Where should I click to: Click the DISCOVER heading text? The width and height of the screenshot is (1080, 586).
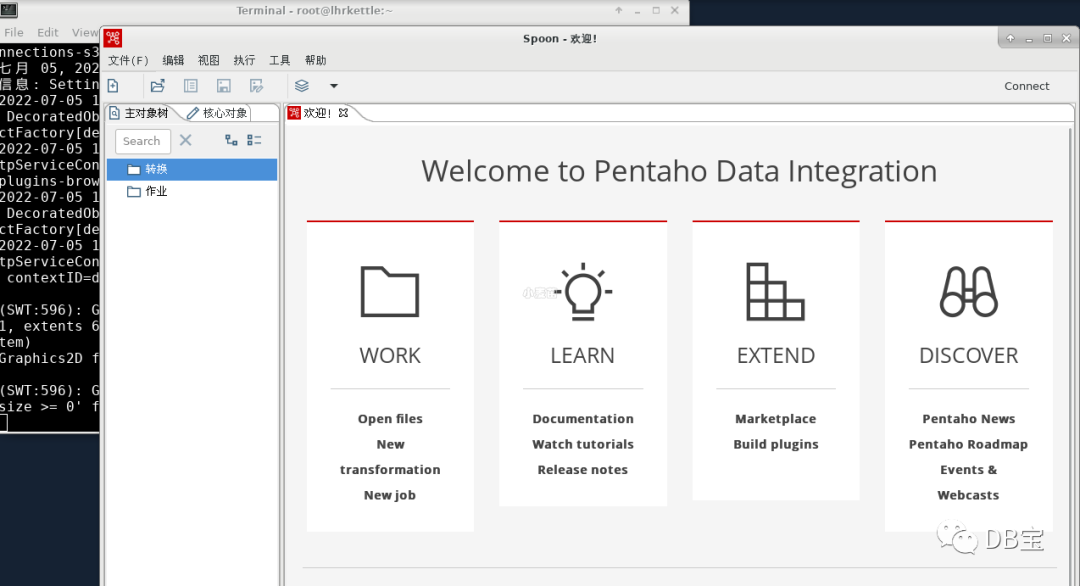click(968, 355)
